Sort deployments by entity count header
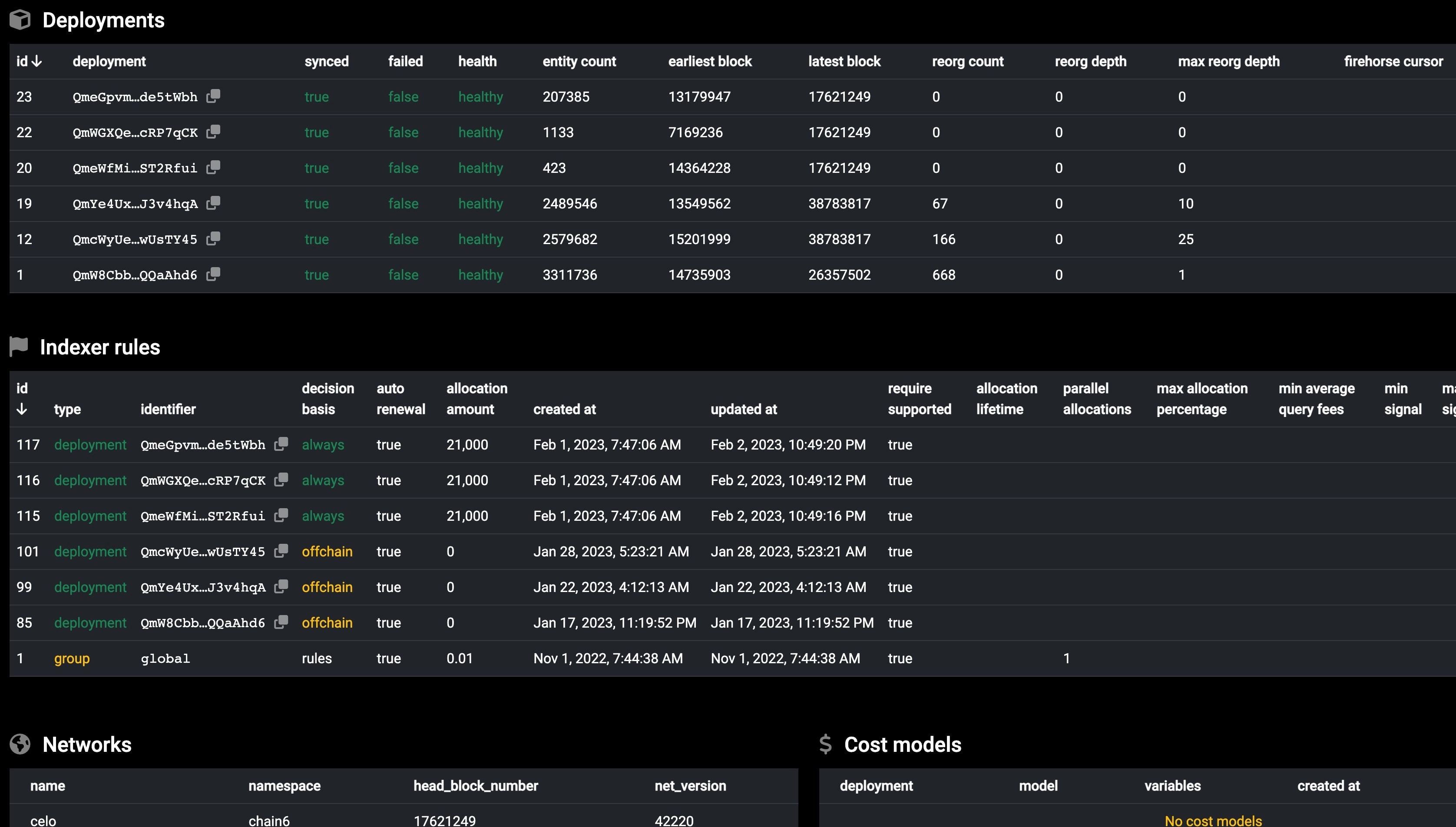 579,61
